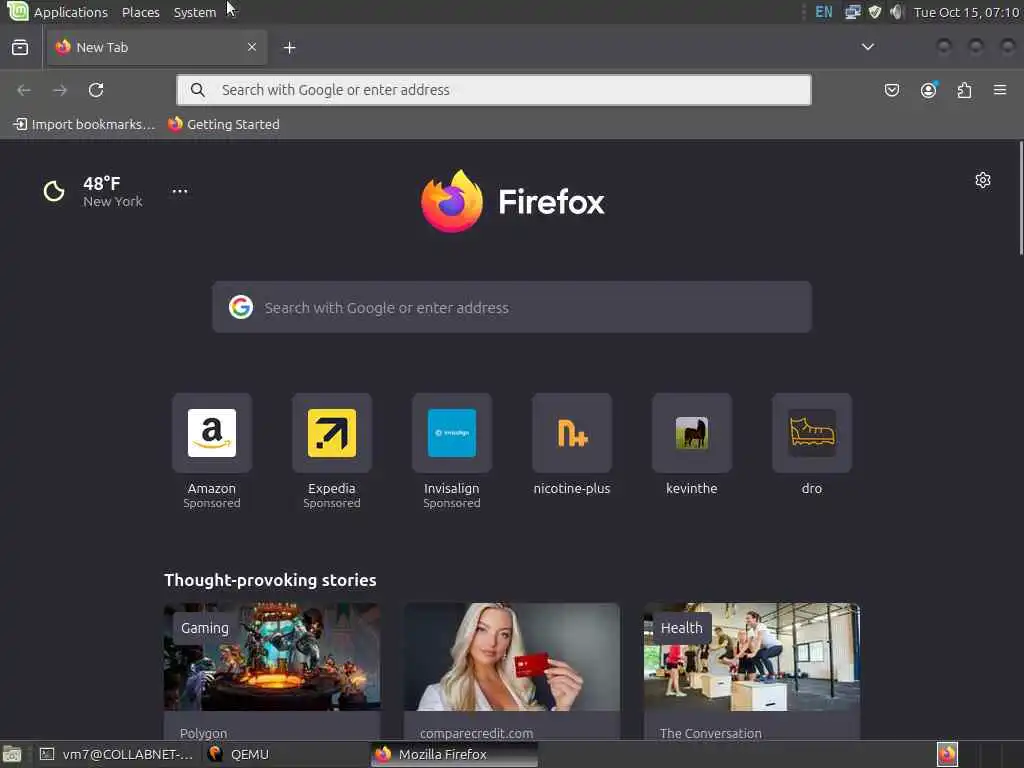Image resolution: width=1024 pixels, height=768 pixels.
Task: Click the EN keyboard layout indicator
Action: point(824,12)
